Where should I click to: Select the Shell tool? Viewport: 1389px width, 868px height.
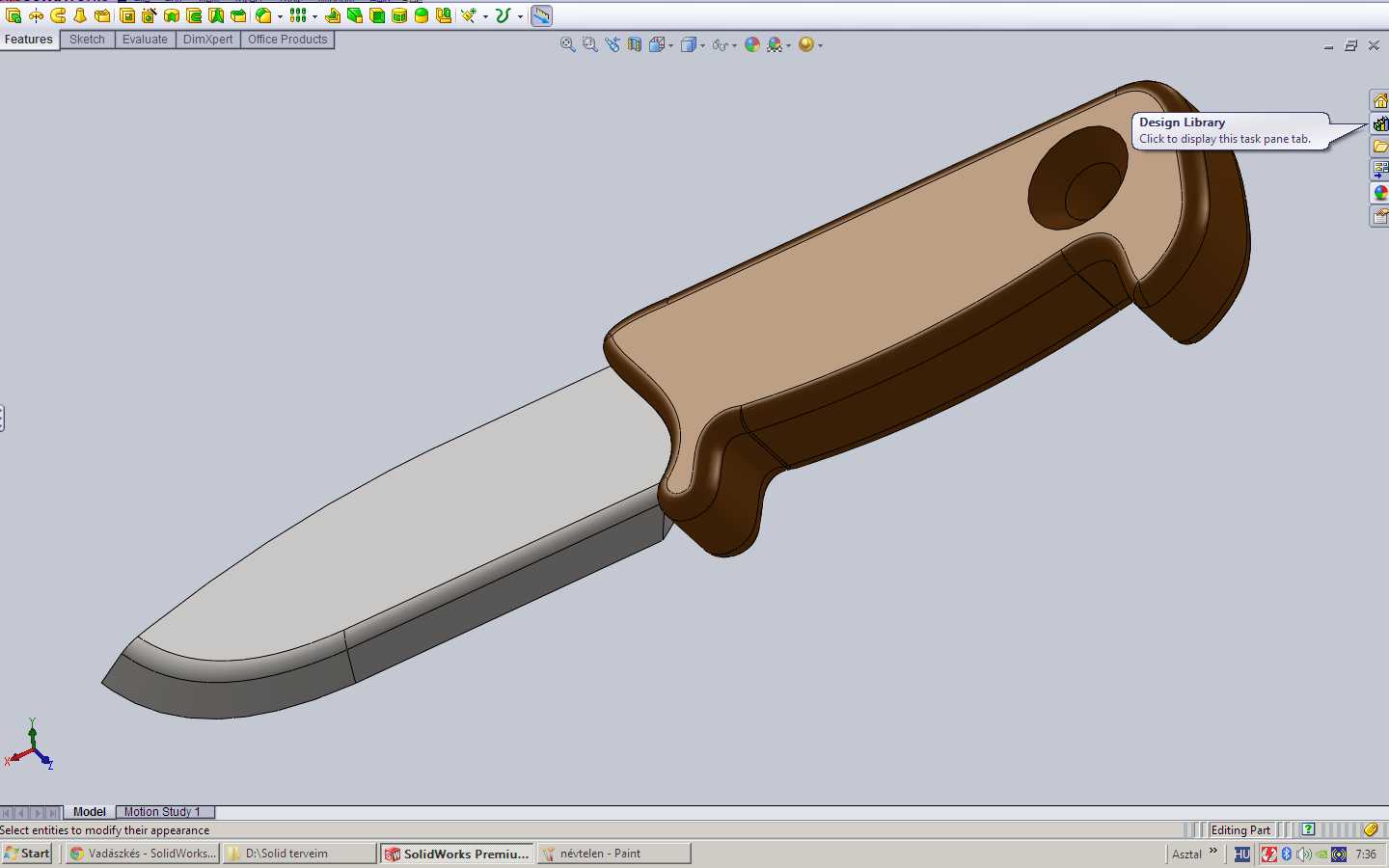[x=377, y=15]
